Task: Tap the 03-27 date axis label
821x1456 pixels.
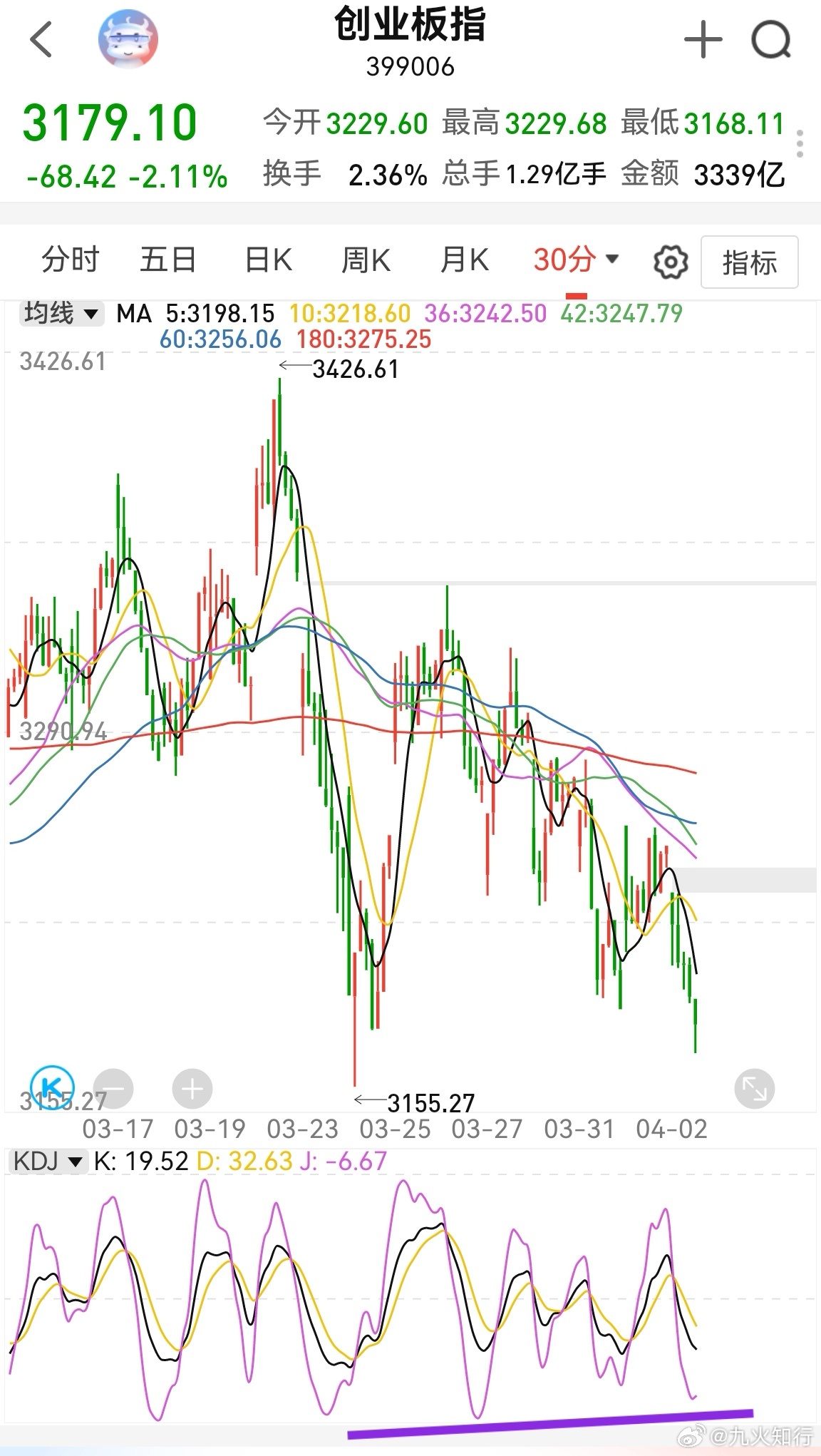Action: click(487, 1129)
